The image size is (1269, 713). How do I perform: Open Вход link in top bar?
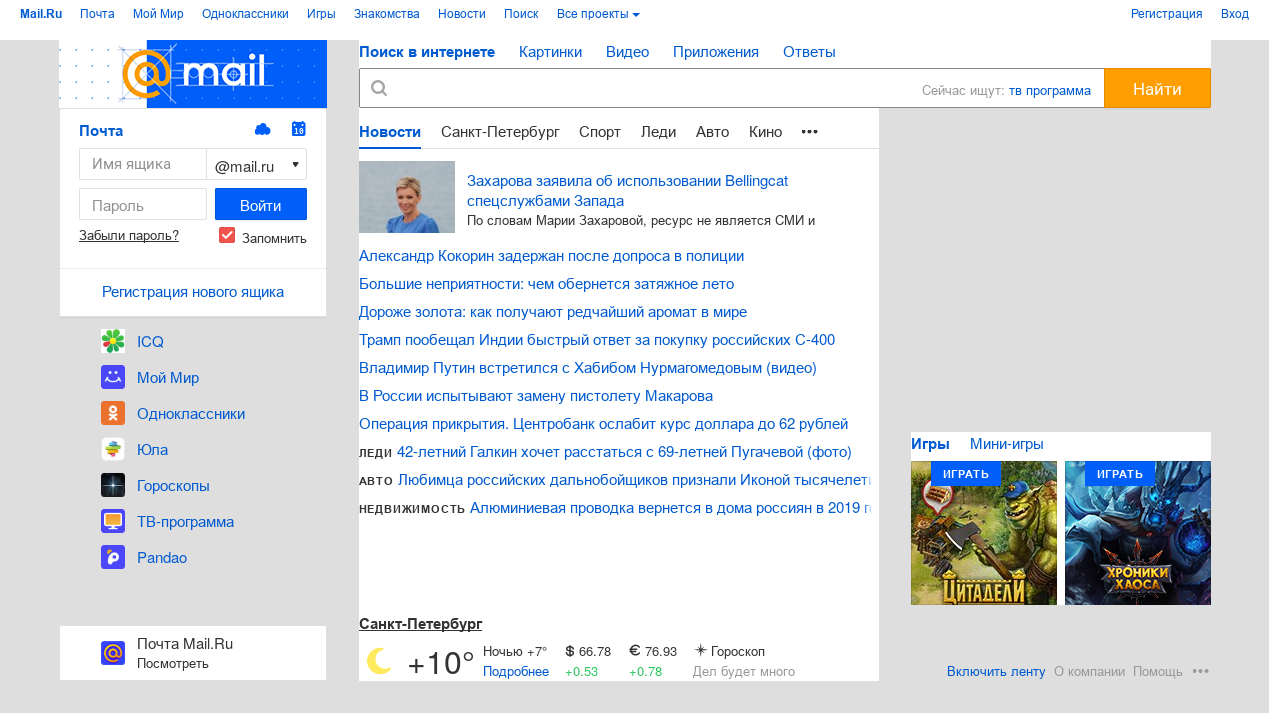pos(1235,14)
